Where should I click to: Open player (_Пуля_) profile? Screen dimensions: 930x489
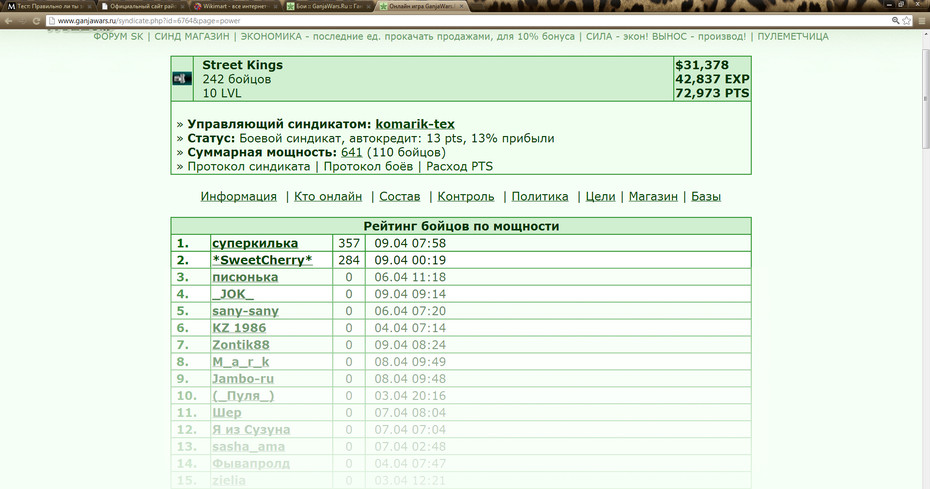click(x=243, y=396)
